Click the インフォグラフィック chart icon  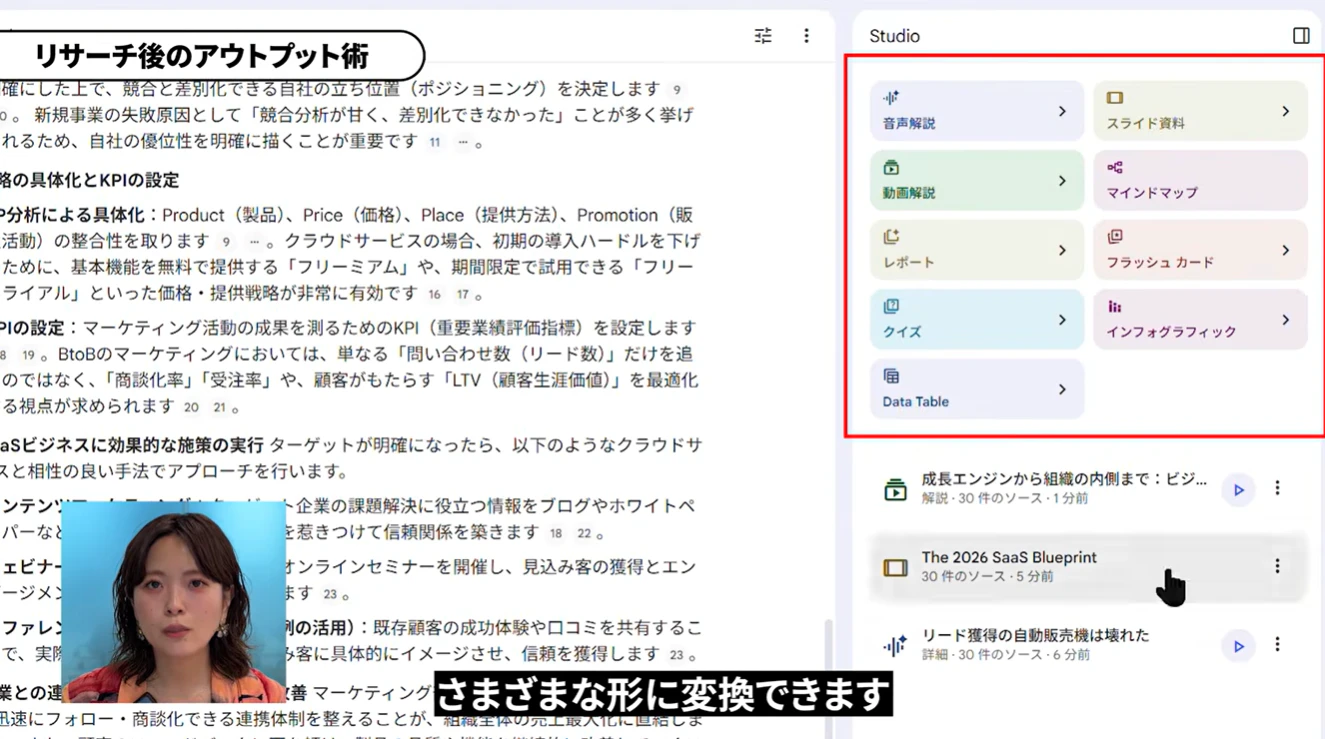pos(1115,307)
